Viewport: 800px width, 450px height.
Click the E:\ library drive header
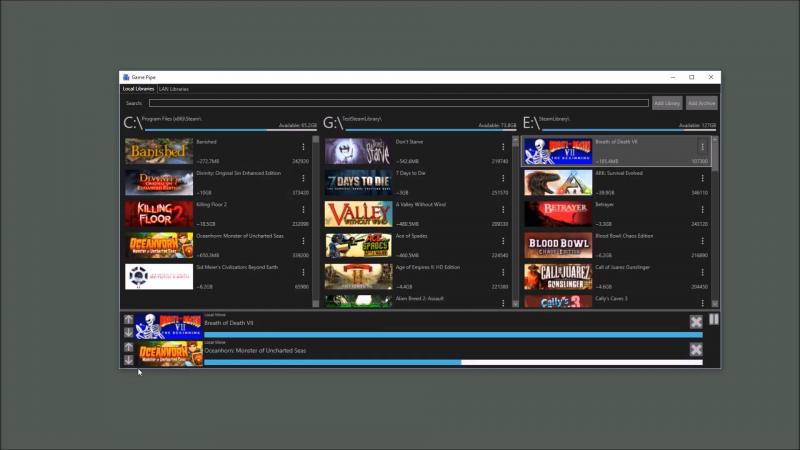click(531, 123)
